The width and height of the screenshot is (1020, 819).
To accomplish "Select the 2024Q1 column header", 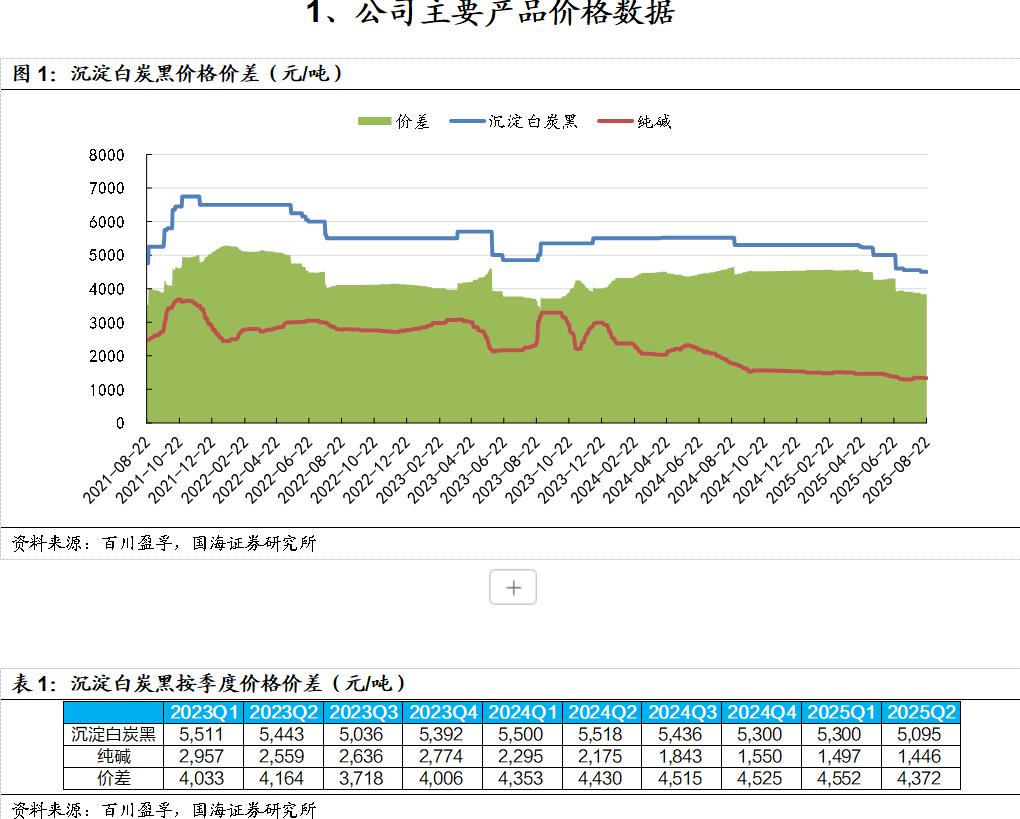I will tap(522, 712).
